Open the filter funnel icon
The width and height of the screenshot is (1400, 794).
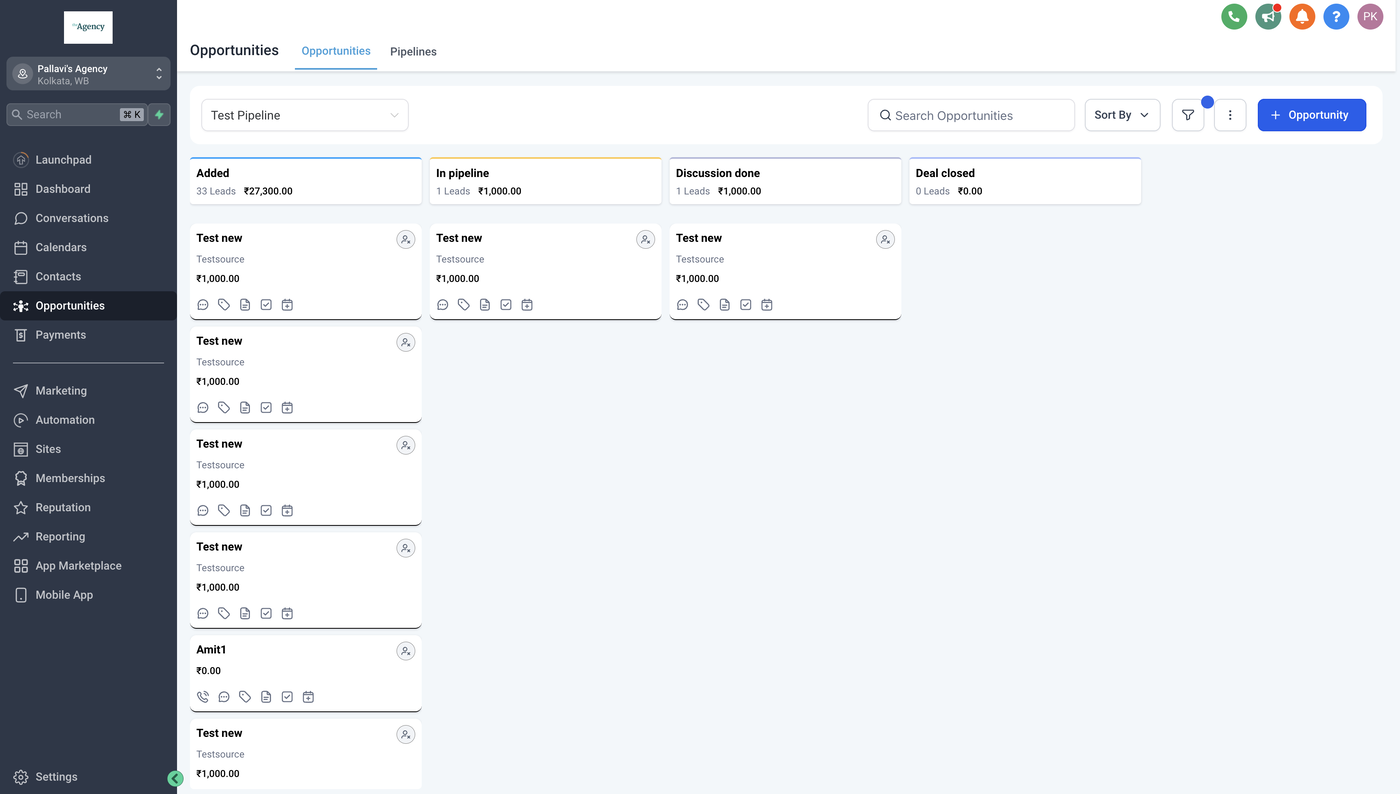click(x=1188, y=115)
